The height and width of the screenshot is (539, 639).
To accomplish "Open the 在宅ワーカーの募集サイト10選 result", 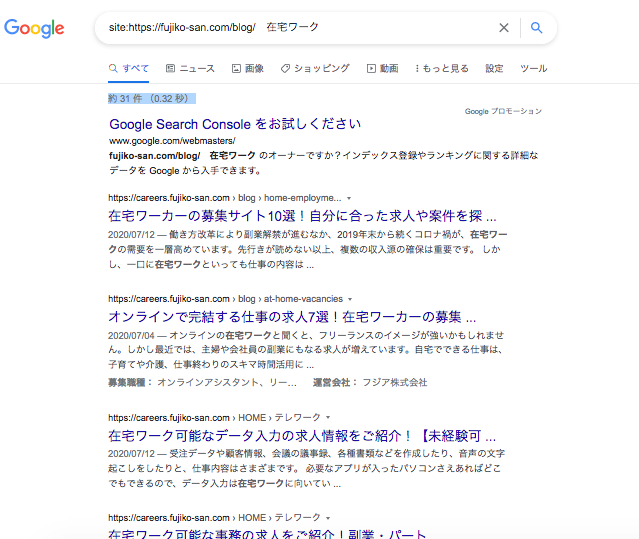I will (302, 216).
